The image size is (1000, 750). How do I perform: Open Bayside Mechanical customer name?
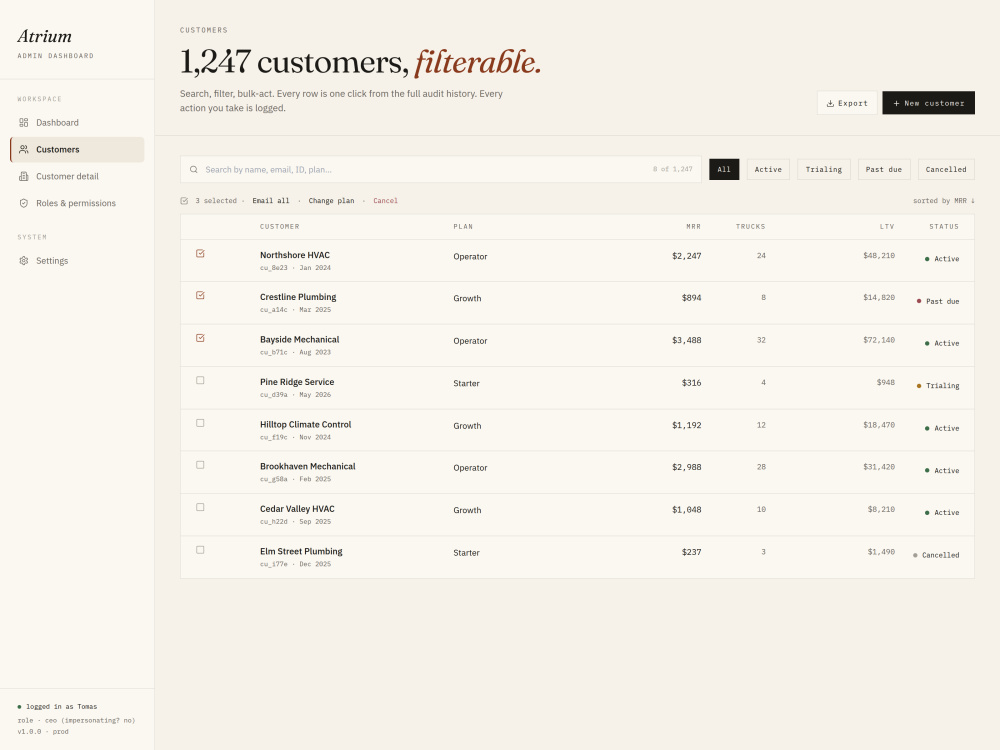point(299,339)
